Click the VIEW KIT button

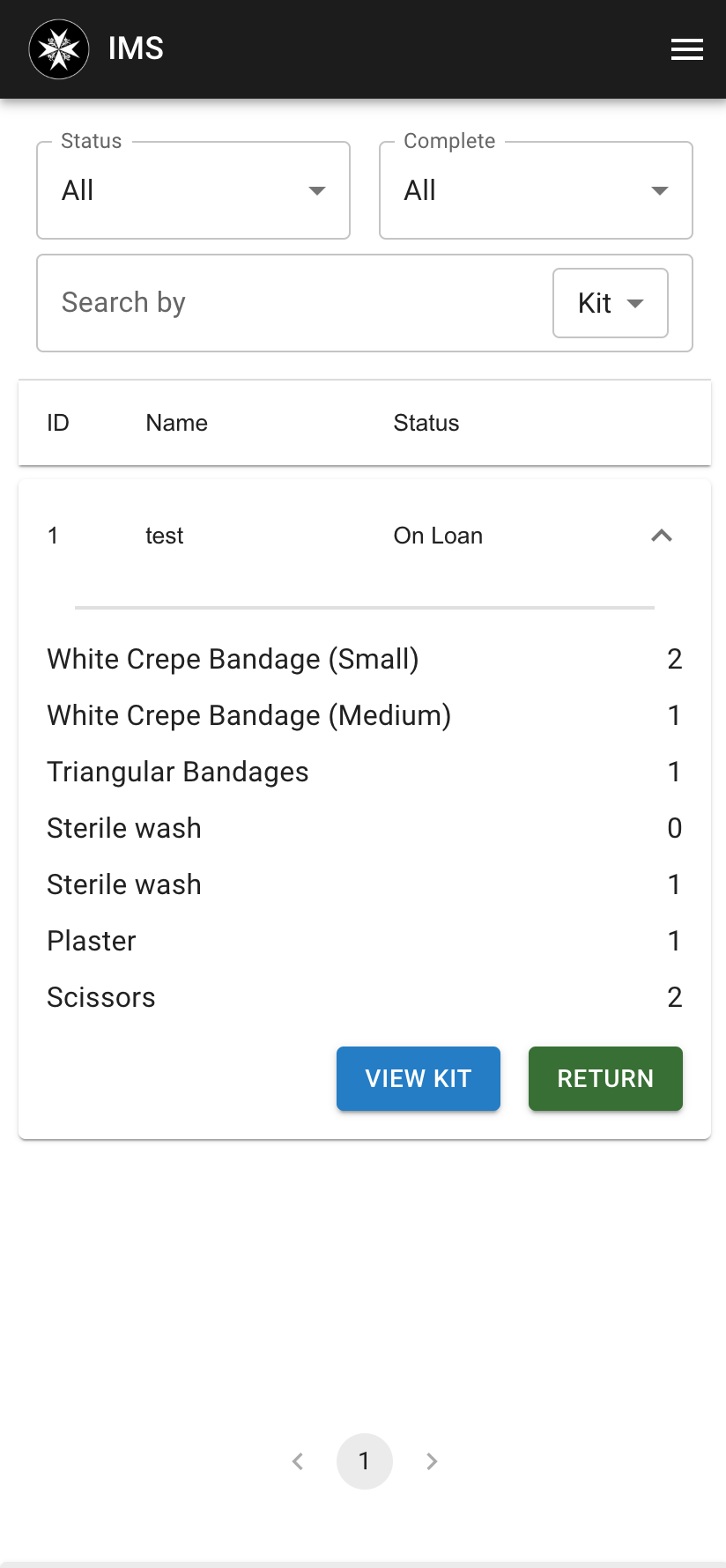419,1078
